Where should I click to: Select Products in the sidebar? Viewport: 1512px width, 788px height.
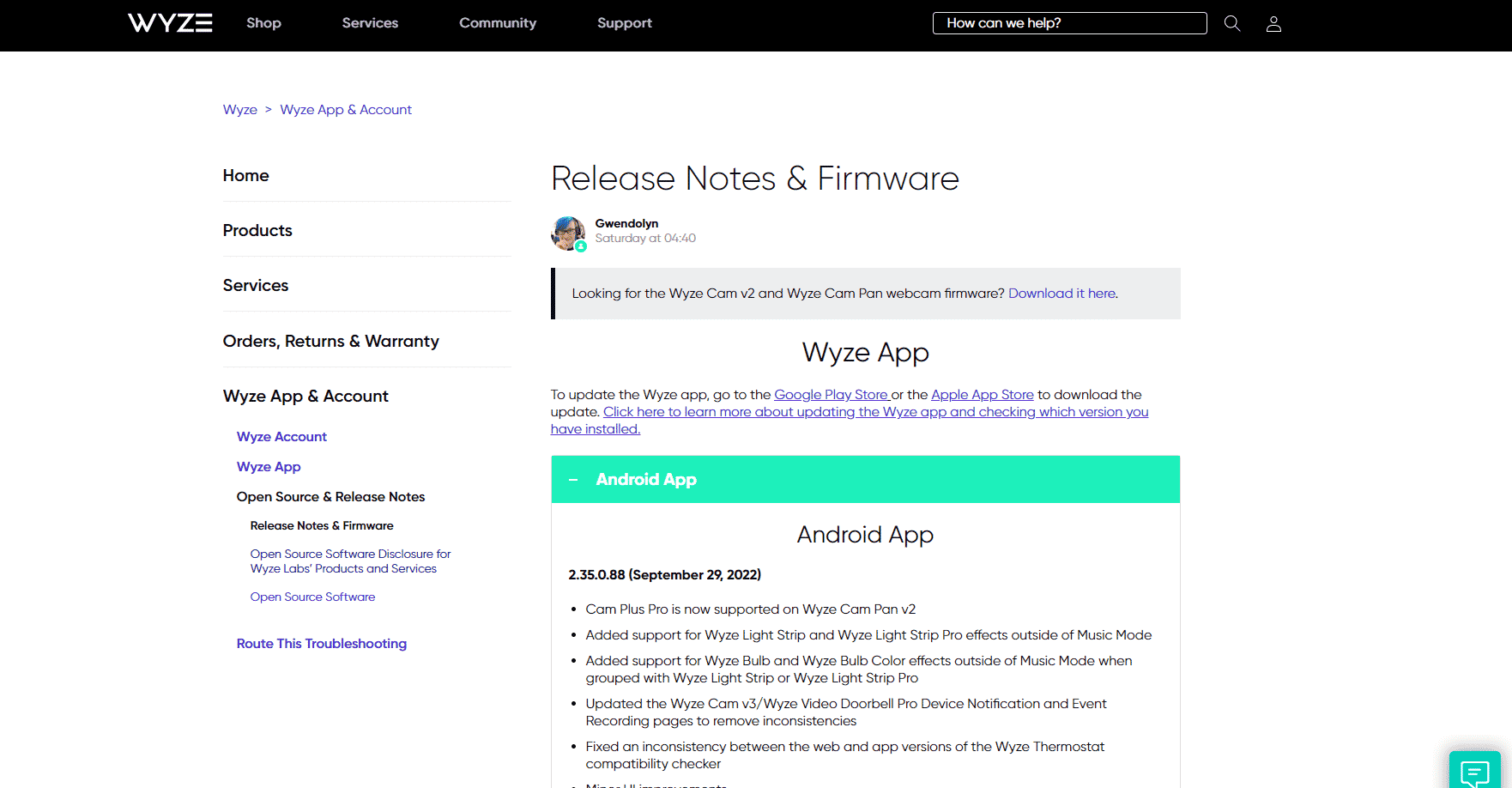(x=257, y=230)
